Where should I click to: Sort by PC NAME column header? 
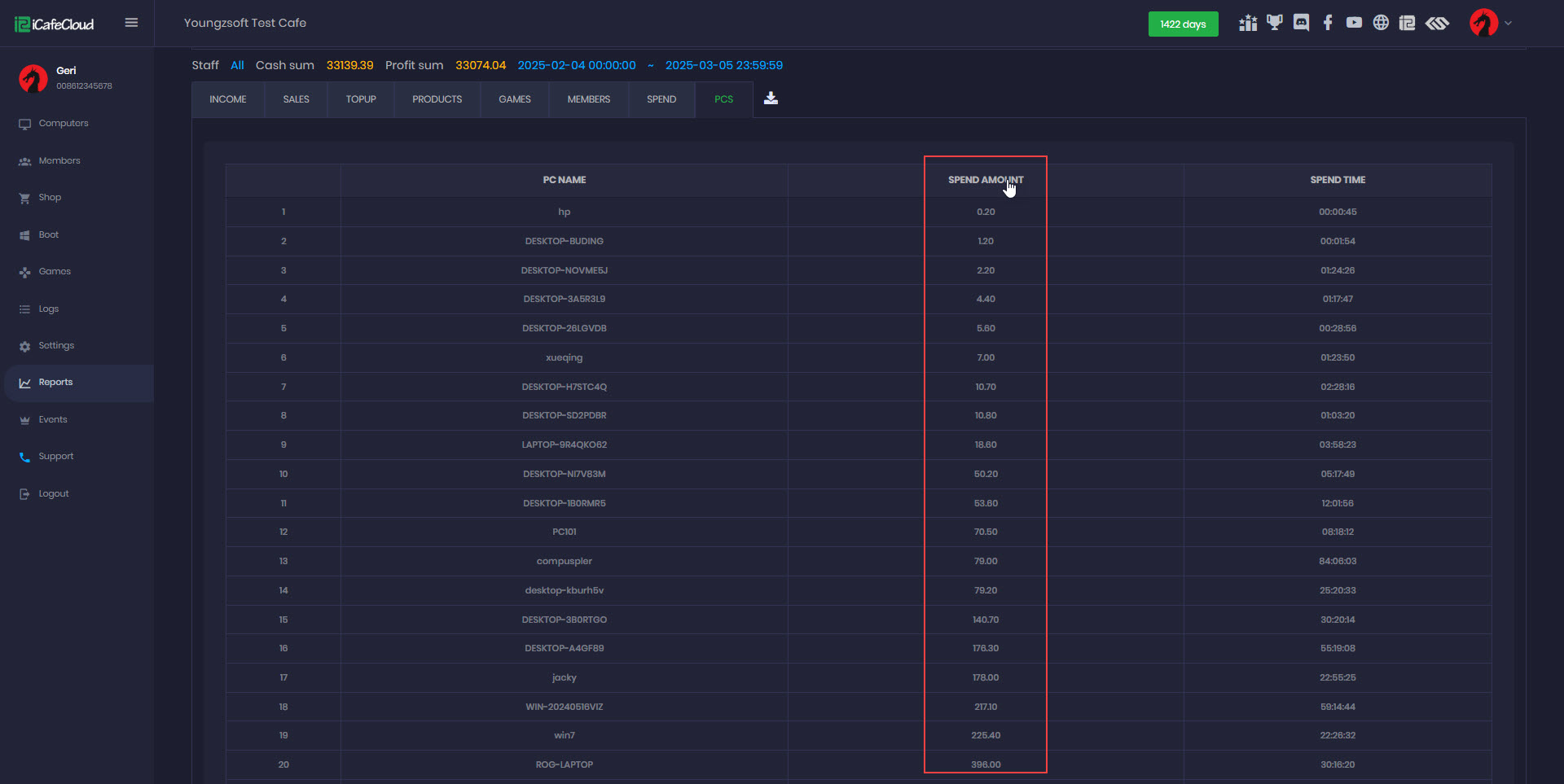565,180
